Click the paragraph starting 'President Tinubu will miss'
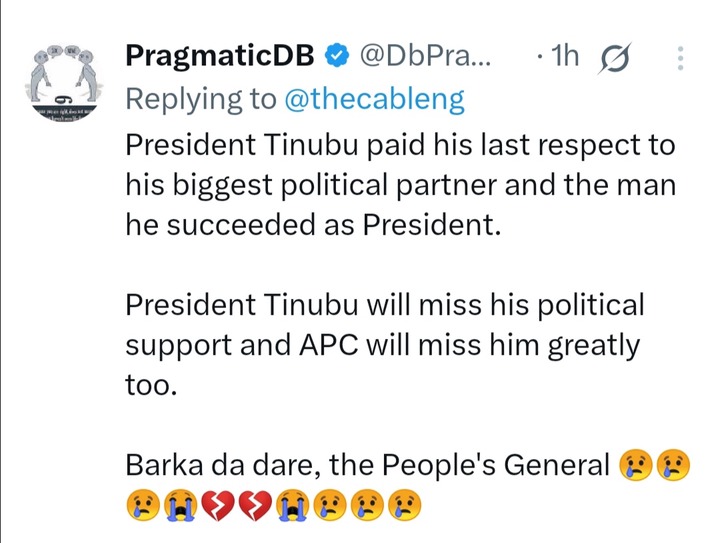 (x=385, y=344)
